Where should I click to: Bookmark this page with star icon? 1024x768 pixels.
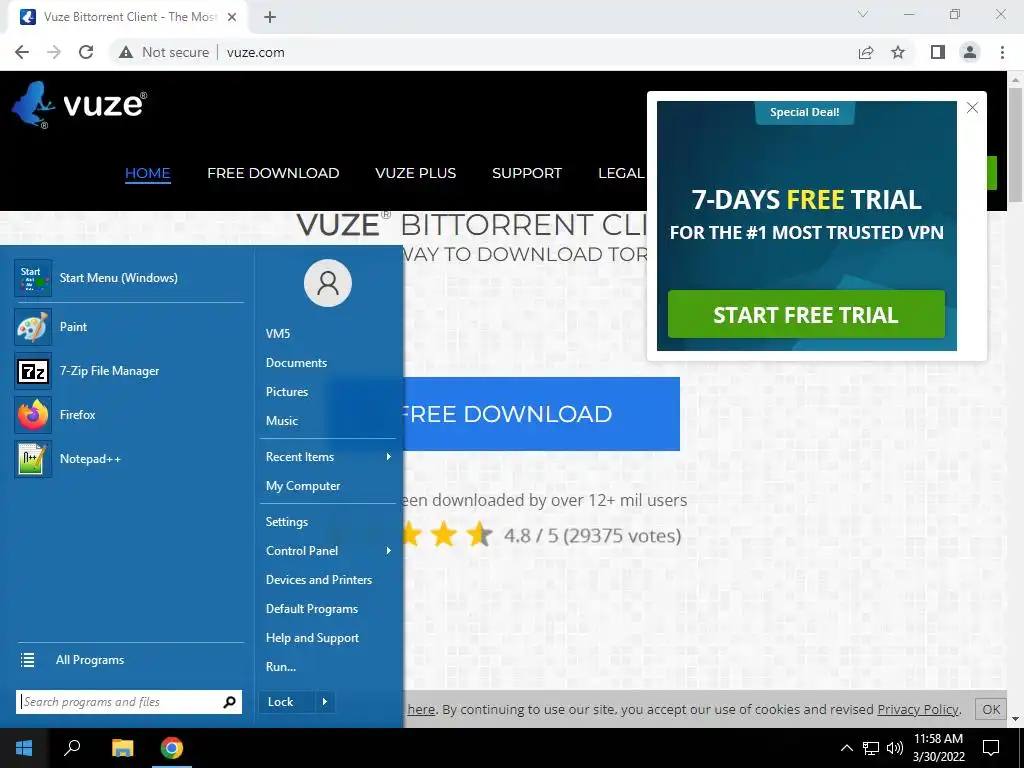[899, 52]
